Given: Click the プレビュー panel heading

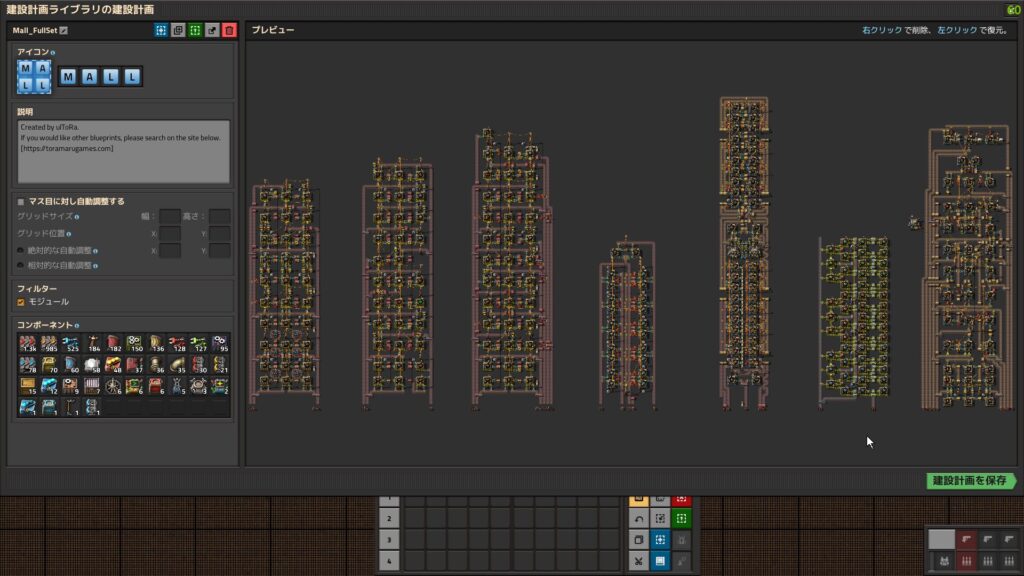Looking at the screenshot, I should [273, 30].
